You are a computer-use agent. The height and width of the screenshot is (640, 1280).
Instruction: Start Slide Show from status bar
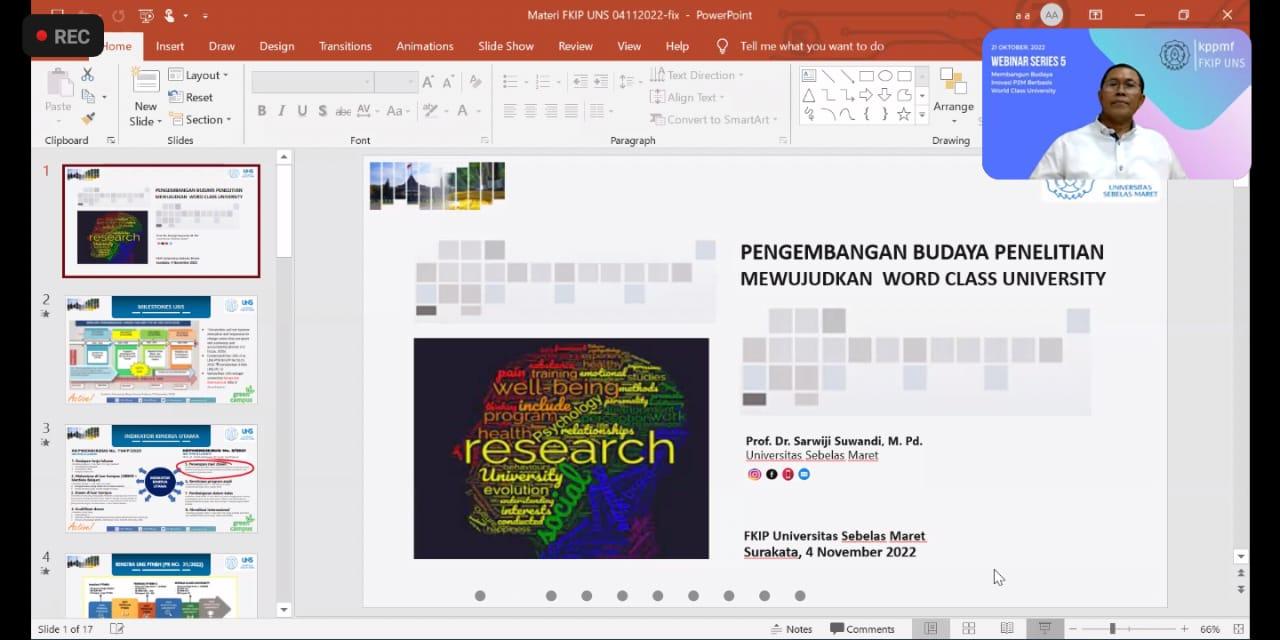point(1044,628)
